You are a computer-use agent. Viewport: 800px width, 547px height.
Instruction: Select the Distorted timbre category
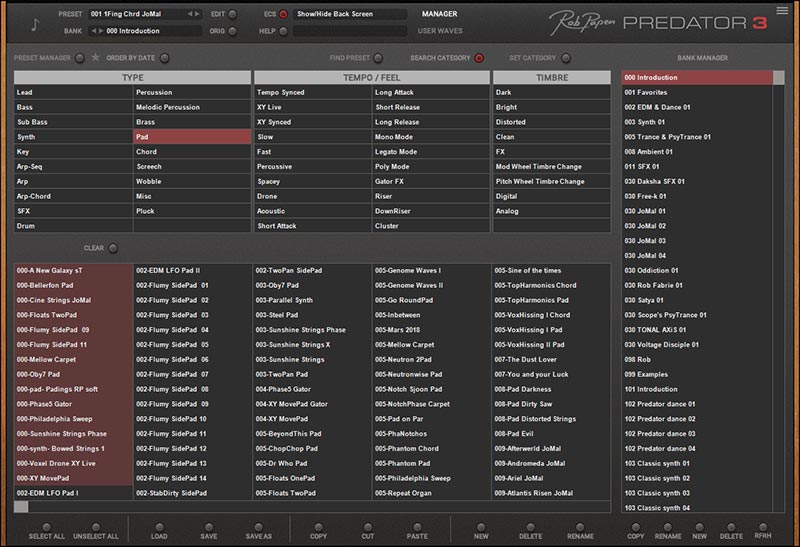(x=552, y=122)
